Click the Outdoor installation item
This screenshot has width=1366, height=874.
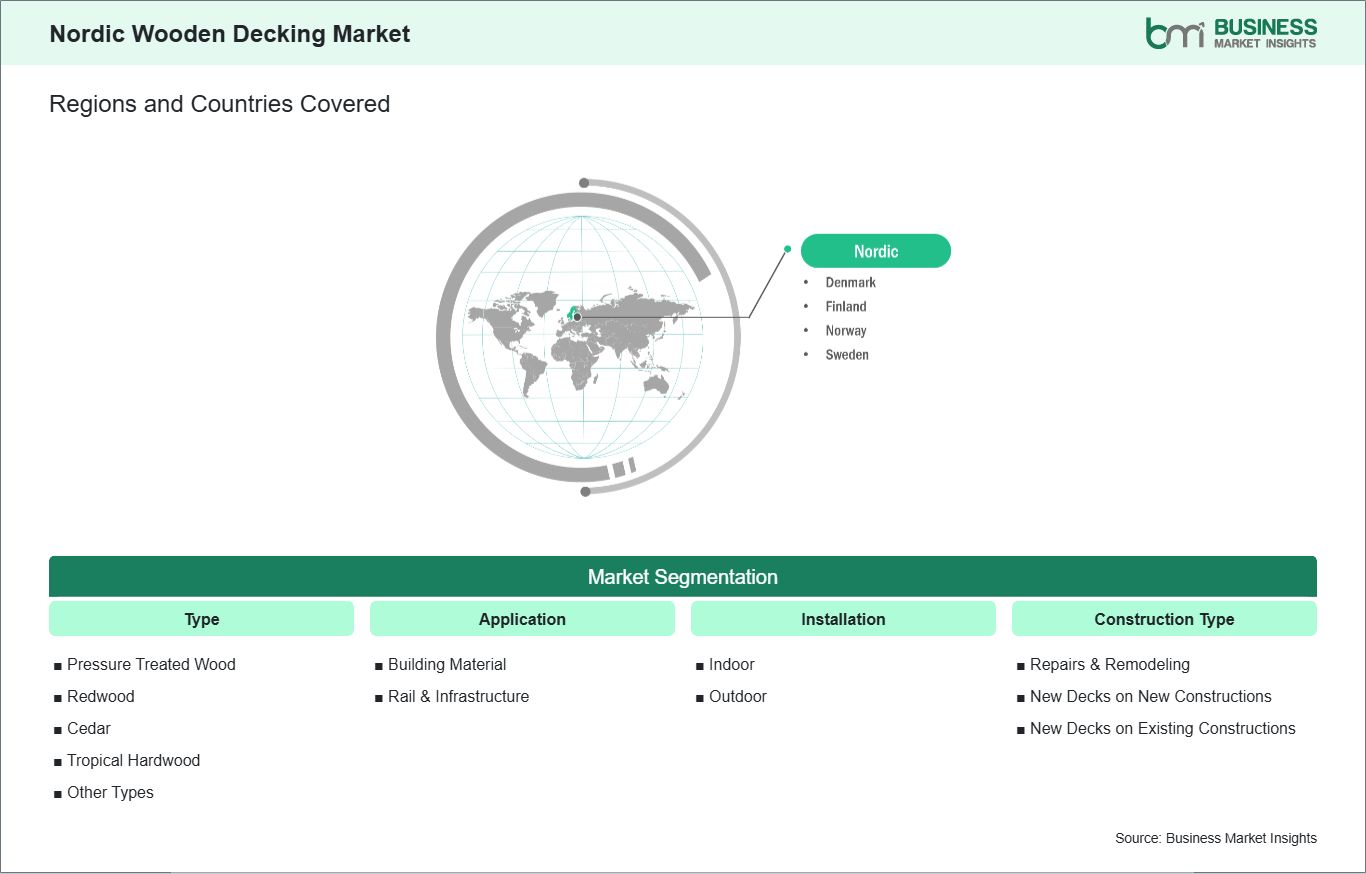[731, 696]
